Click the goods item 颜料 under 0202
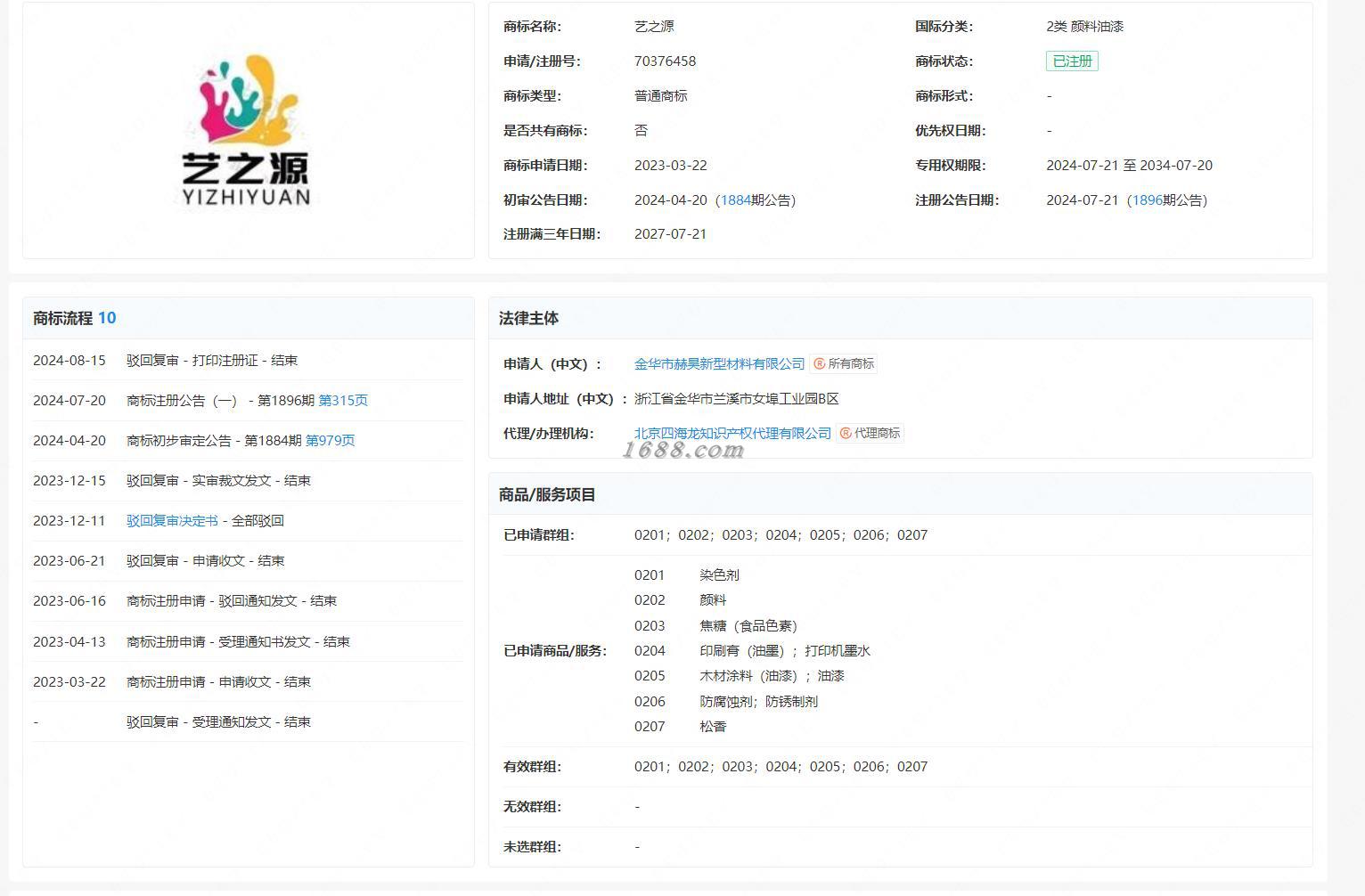Viewport: 1365px width, 896px height. pyautogui.click(x=714, y=600)
